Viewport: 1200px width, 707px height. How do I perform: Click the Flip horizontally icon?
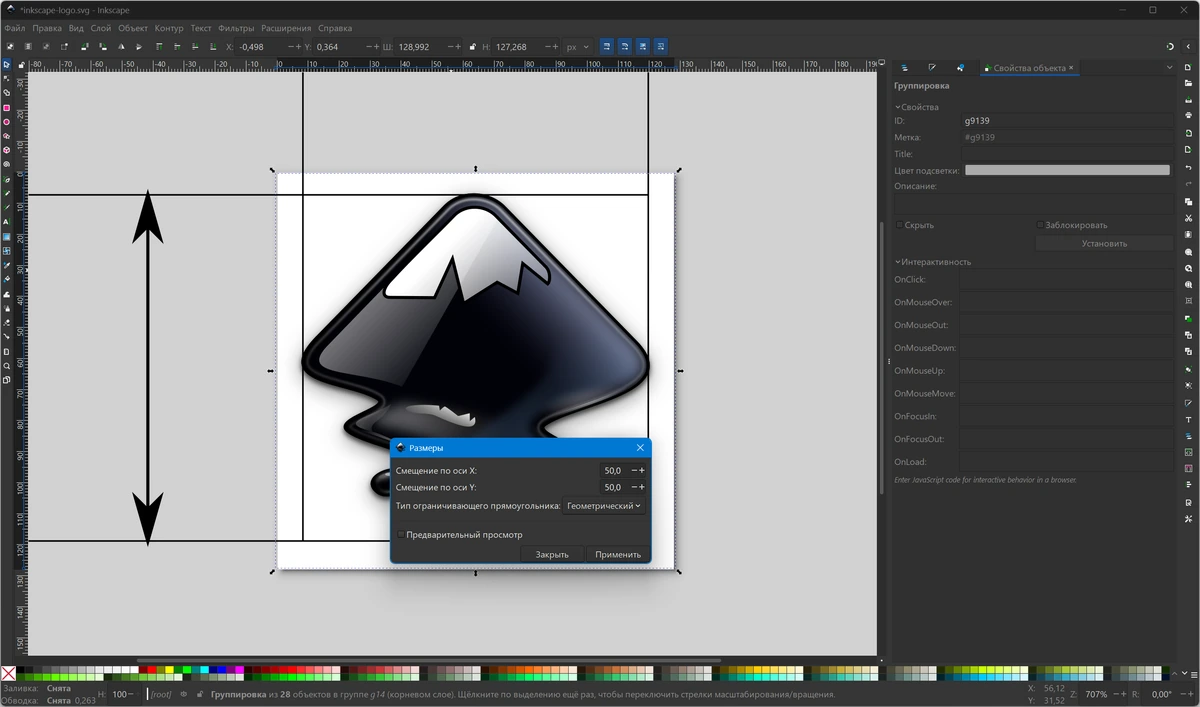click(121, 46)
